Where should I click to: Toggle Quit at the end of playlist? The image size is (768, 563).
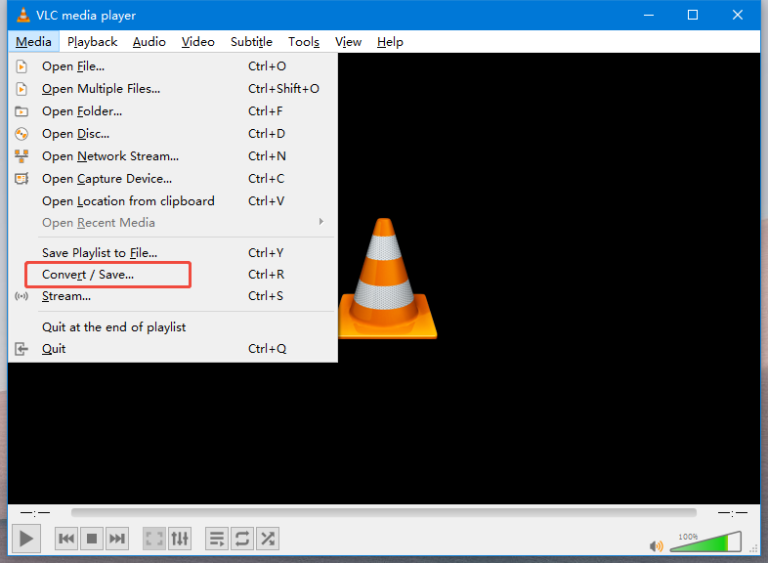tap(173, 327)
